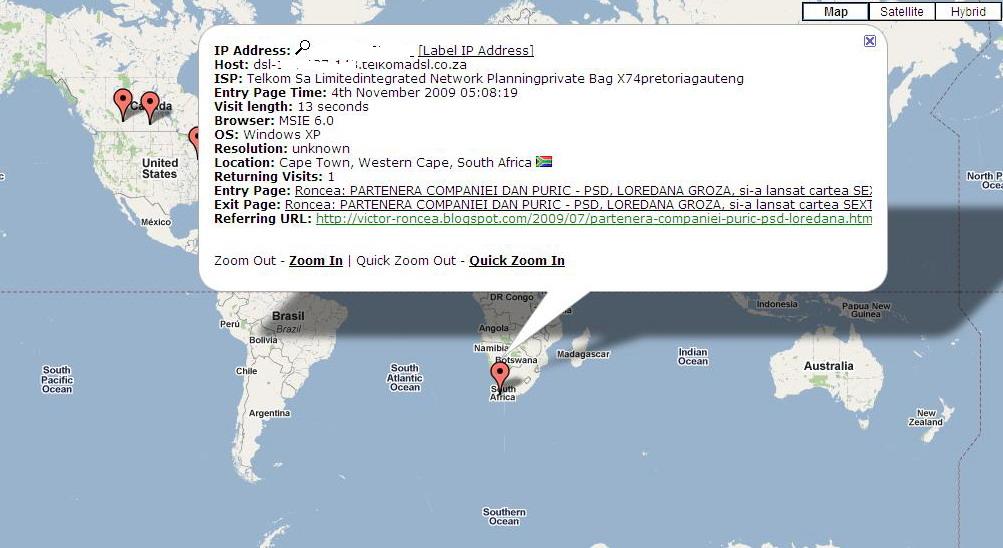Click the 'Australia' map label
Viewport: 1003px width, 548px height.
(x=828, y=366)
